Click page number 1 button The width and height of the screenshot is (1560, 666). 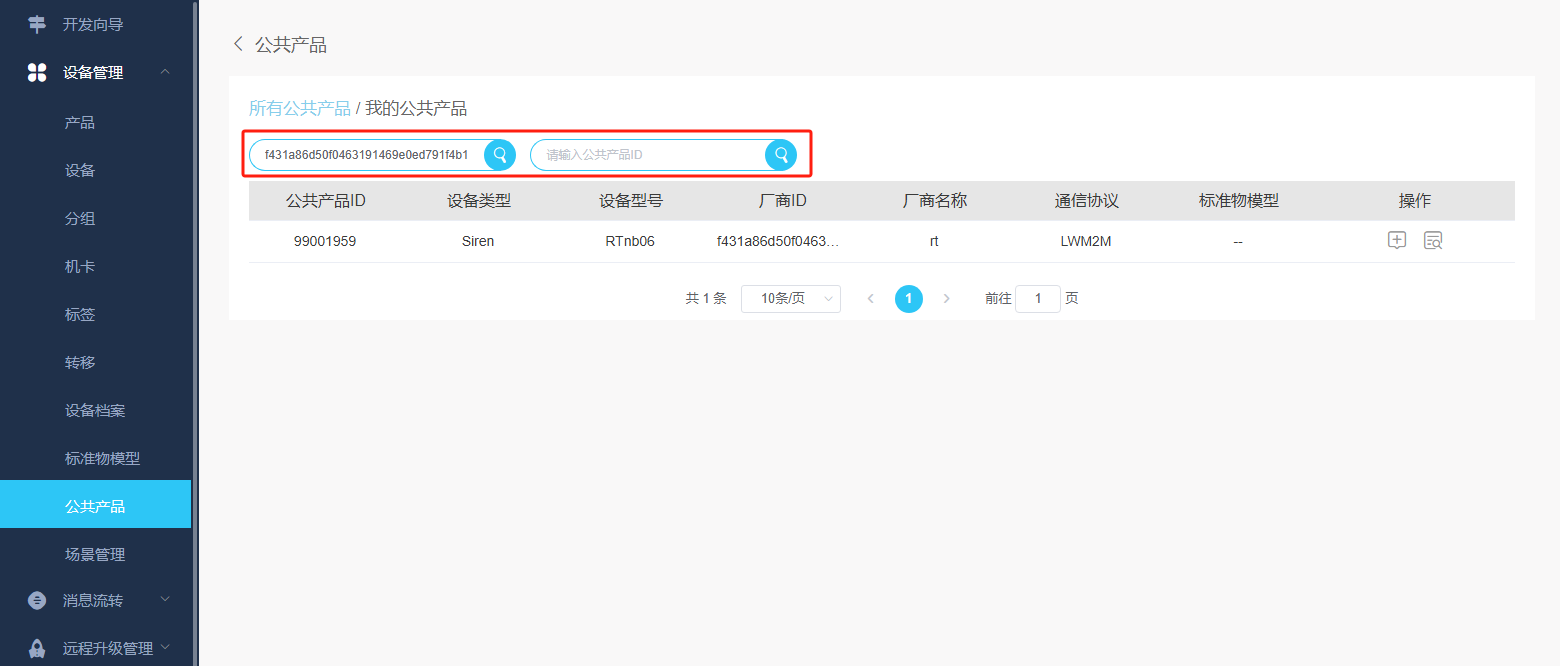click(x=908, y=298)
